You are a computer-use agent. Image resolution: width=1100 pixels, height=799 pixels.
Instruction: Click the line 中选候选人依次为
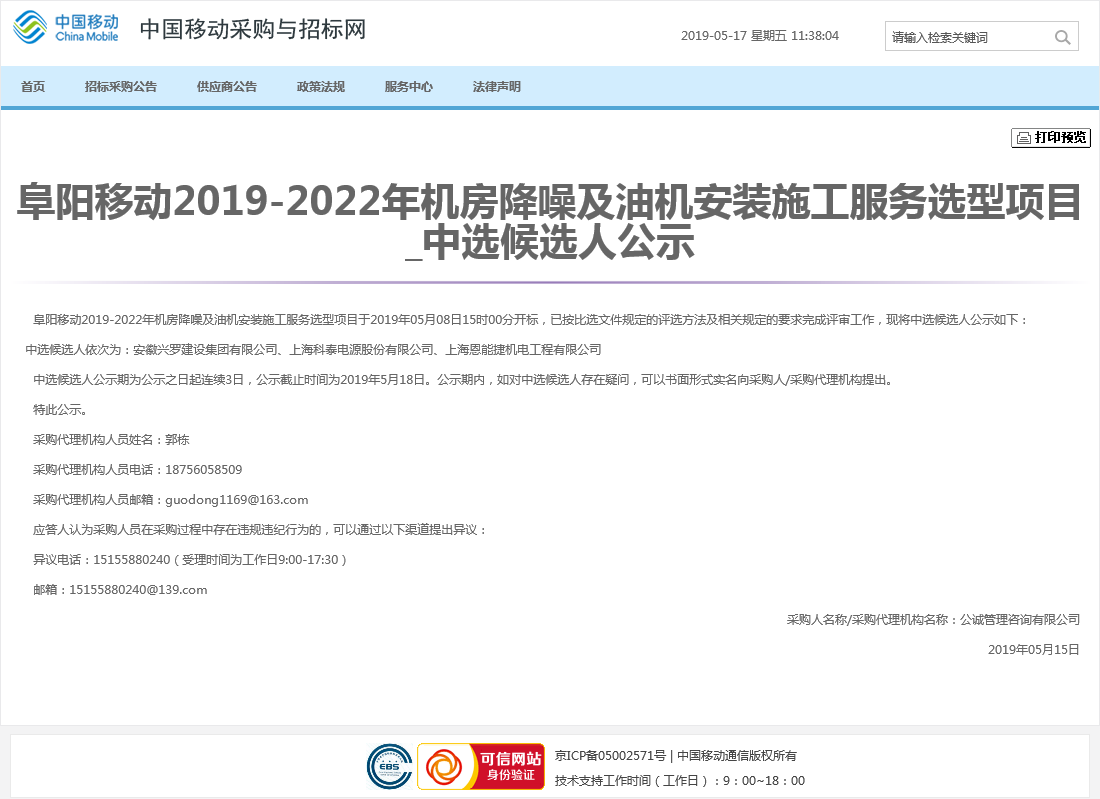tap(314, 349)
